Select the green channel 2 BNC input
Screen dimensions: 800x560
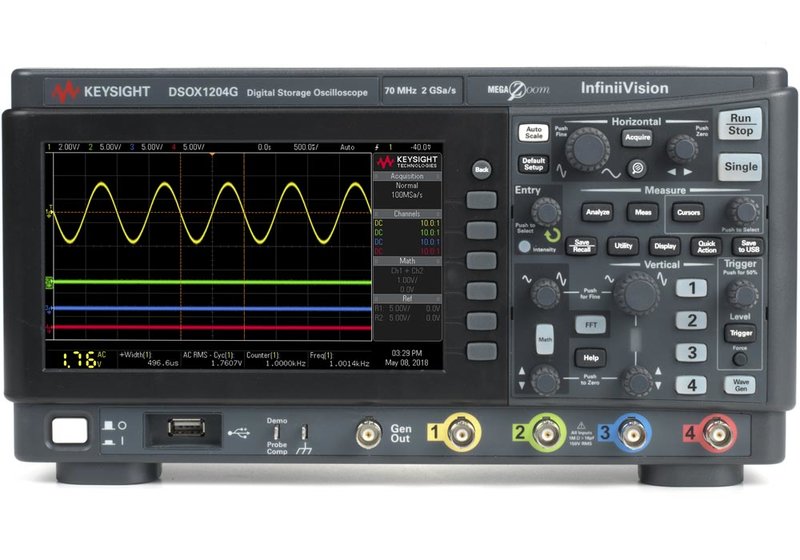point(546,432)
